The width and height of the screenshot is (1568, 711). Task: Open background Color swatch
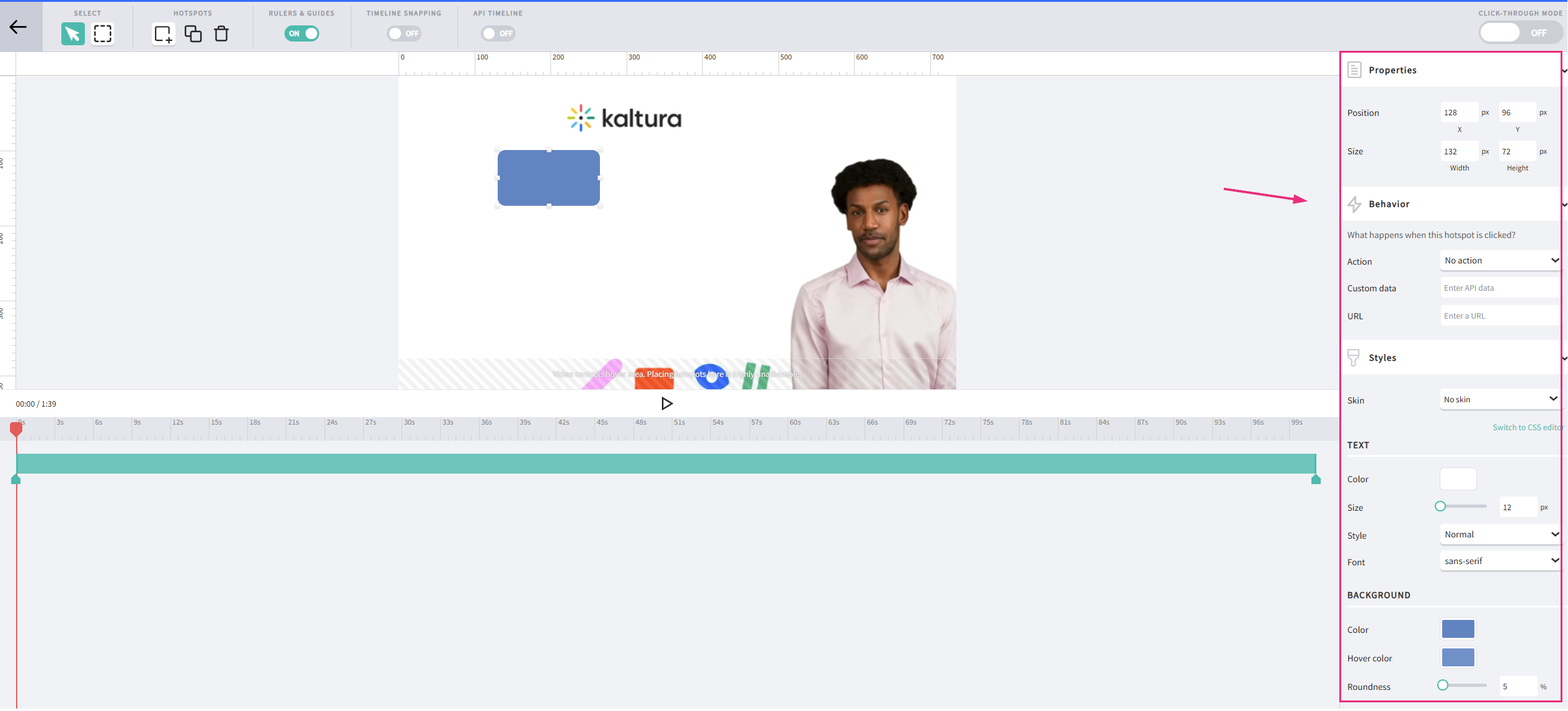tap(1458, 629)
